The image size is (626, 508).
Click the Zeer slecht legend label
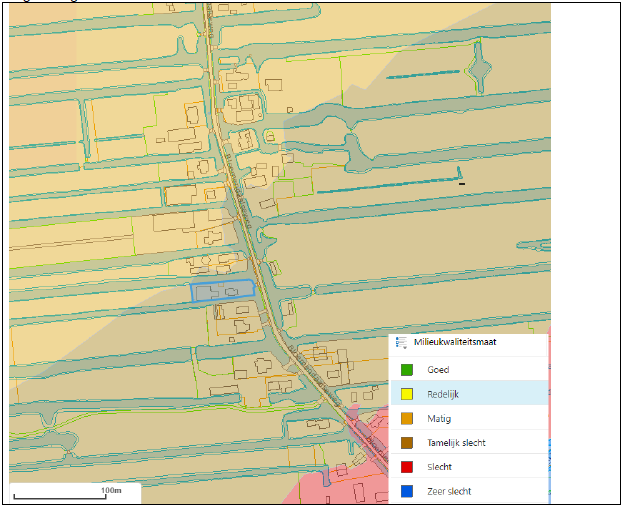449,491
